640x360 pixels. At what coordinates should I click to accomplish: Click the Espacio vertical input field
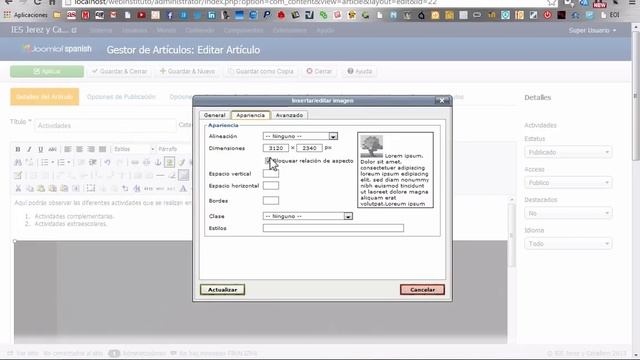click(271, 174)
